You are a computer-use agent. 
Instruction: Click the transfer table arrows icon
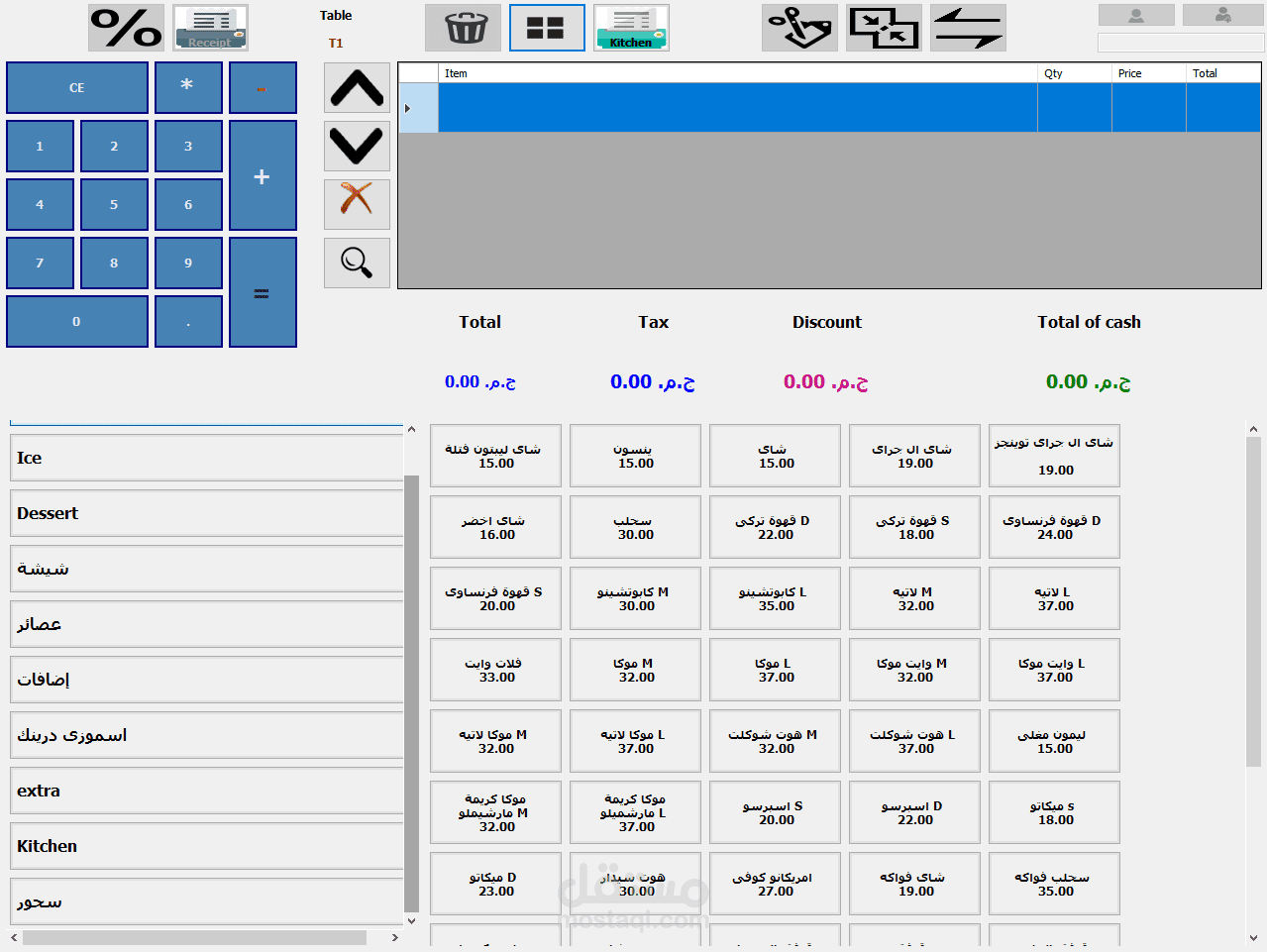coord(968,28)
